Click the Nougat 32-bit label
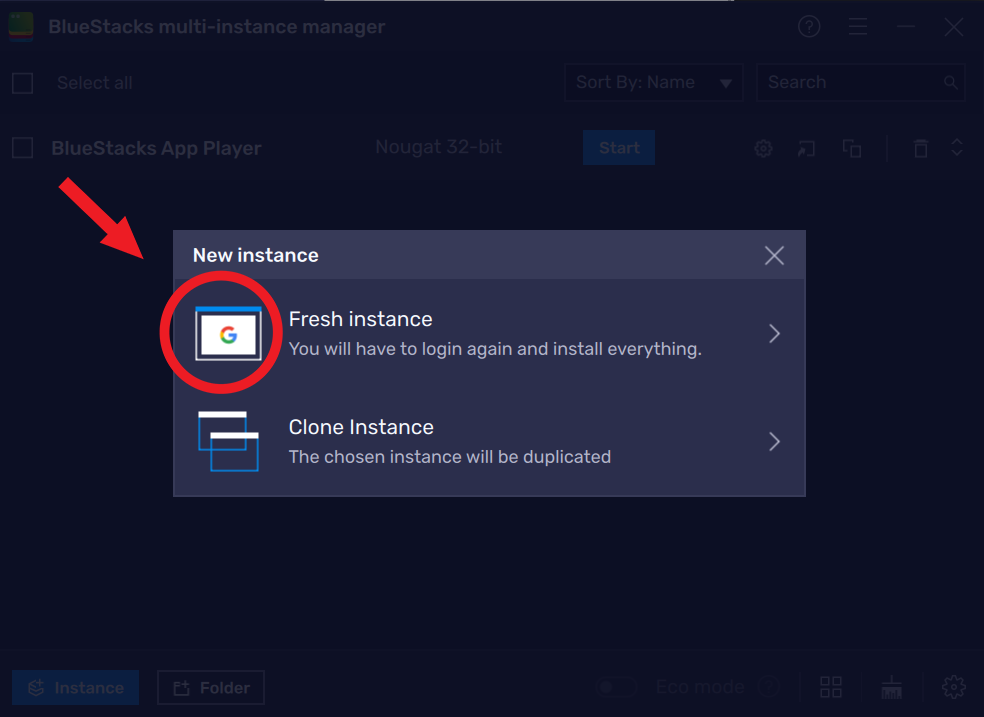The width and height of the screenshot is (984, 717). (x=439, y=147)
